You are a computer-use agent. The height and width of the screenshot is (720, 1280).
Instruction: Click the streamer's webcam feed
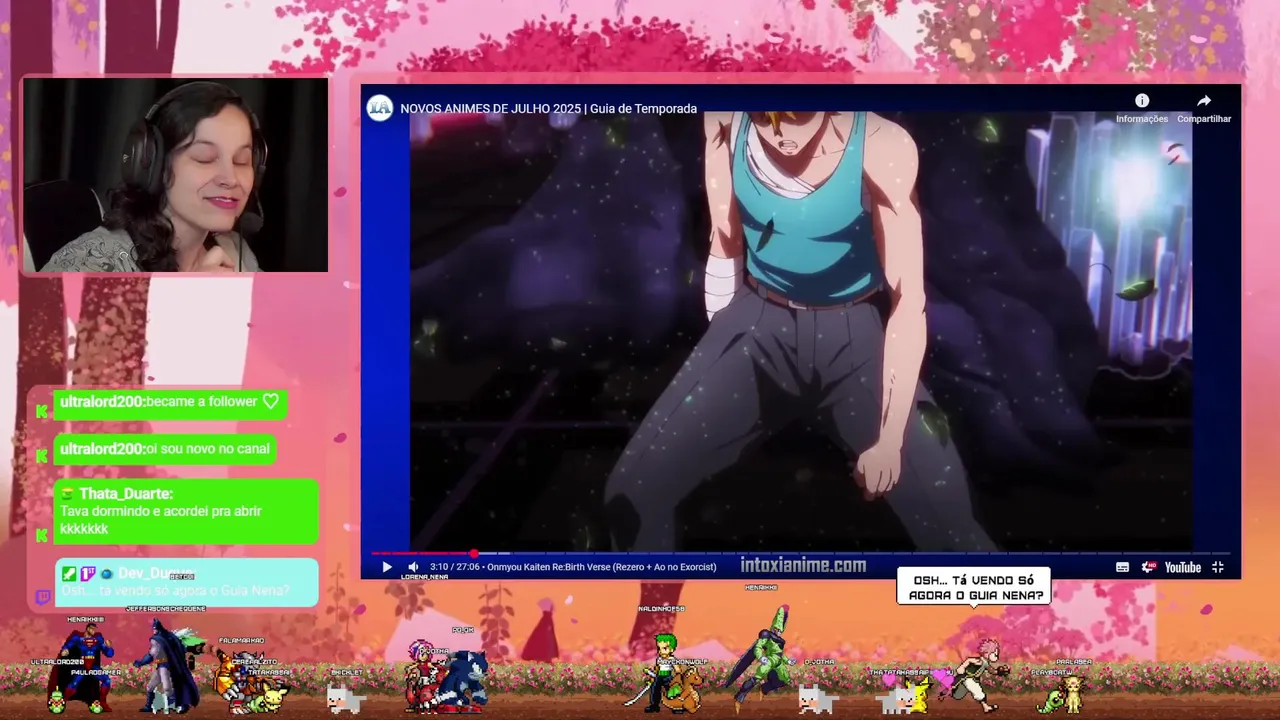[x=176, y=175]
